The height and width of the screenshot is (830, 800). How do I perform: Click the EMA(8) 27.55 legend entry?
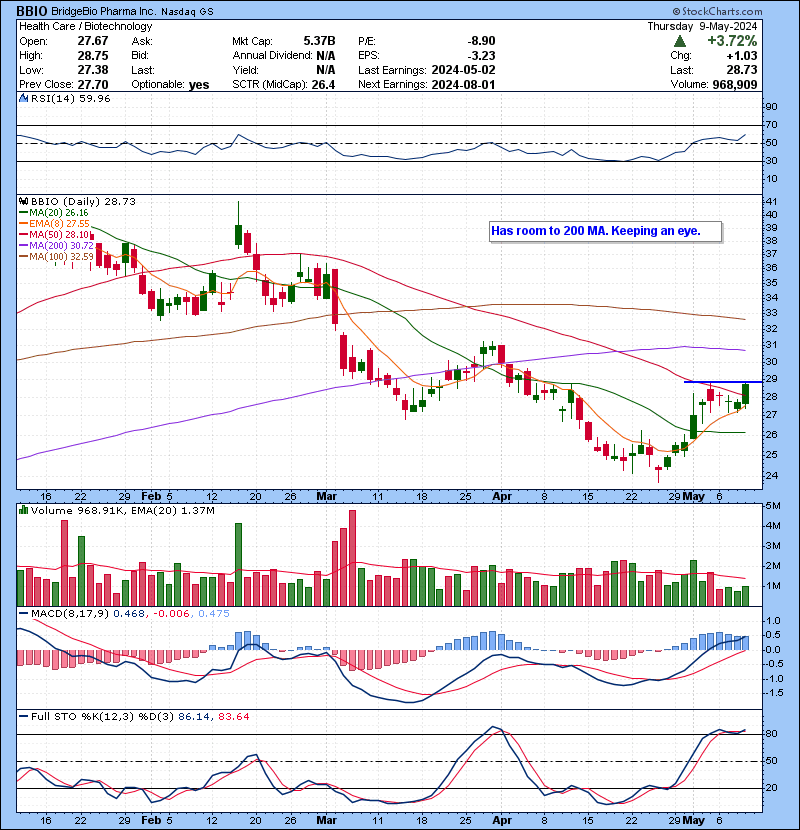[55, 223]
